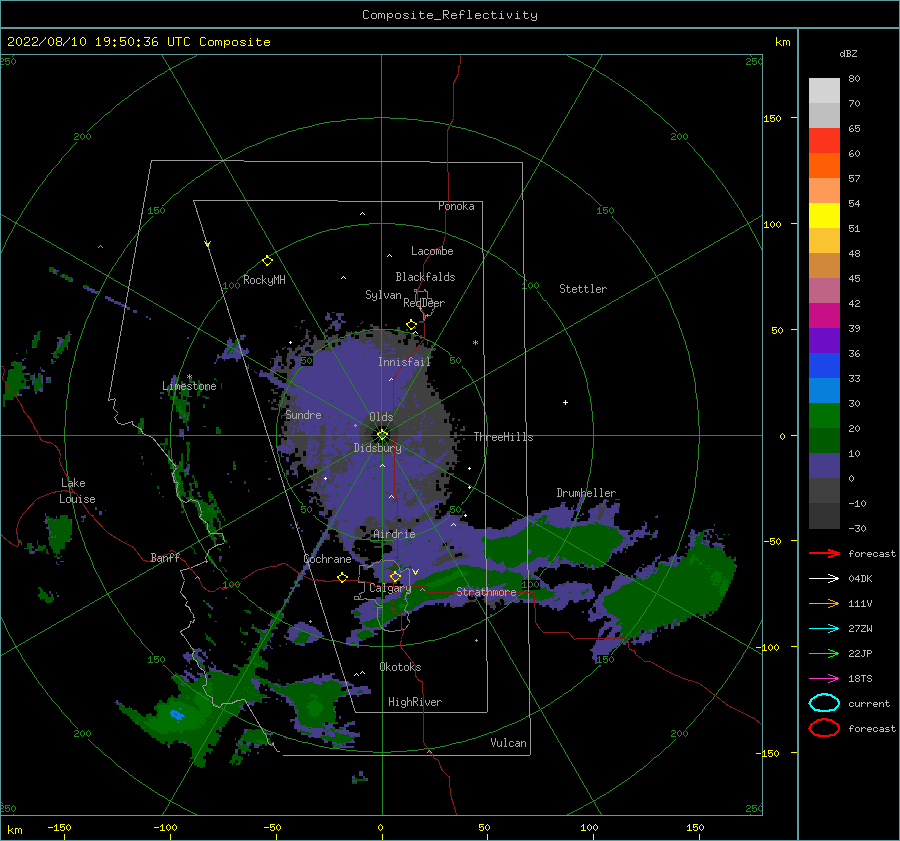This screenshot has width=900, height=841.
Task: Click the Blackfalds city label
Action: click(425, 277)
